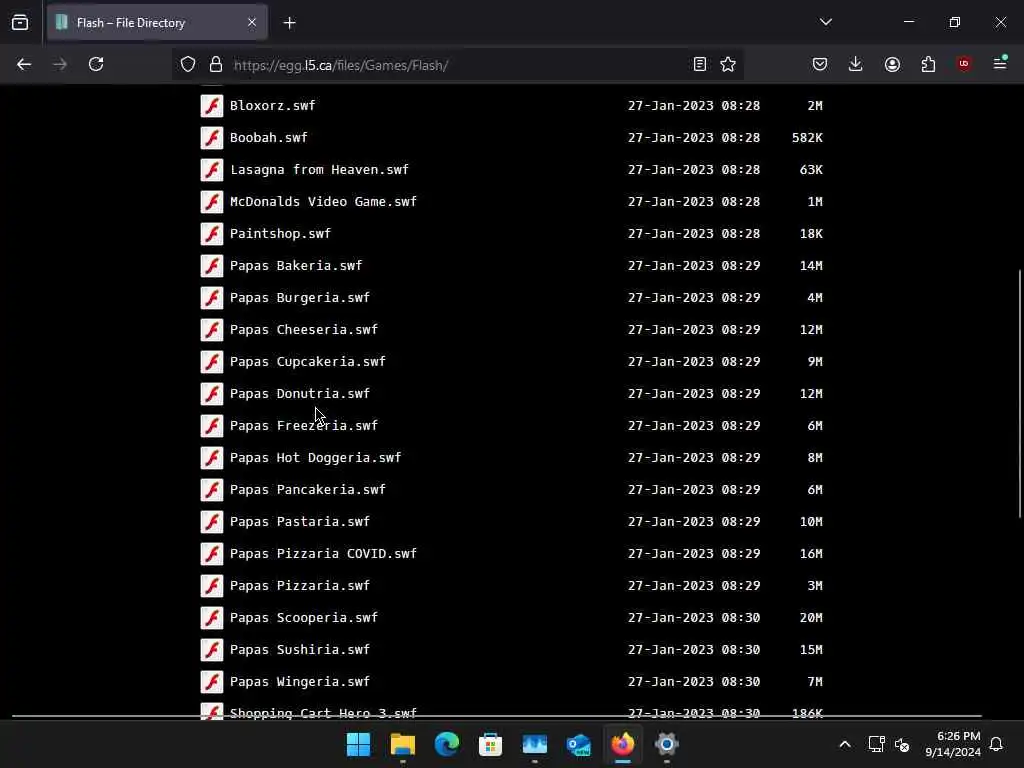Click the address bar URL field

click(x=457, y=65)
